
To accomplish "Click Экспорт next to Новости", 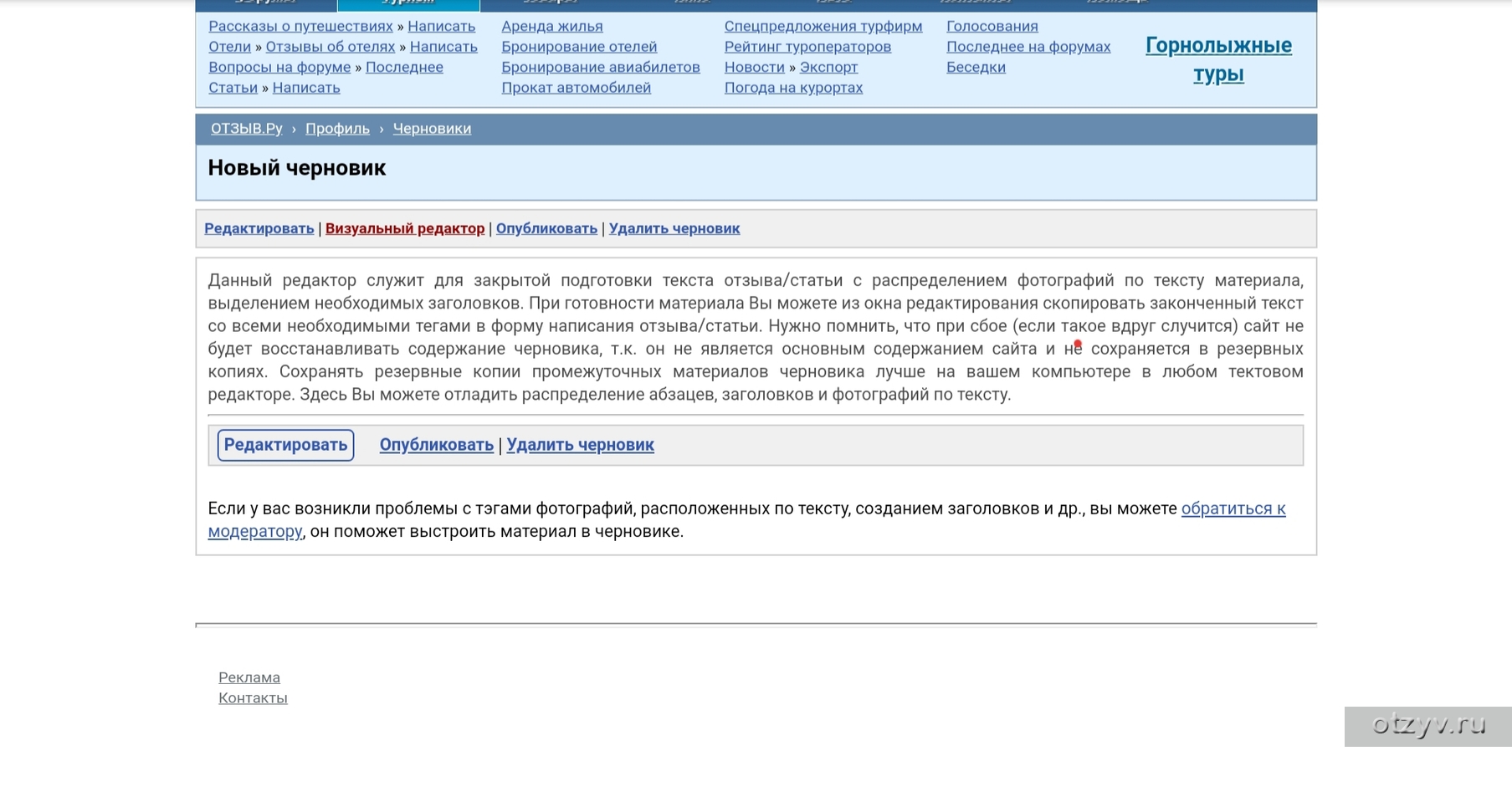I will [x=828, y=67].
